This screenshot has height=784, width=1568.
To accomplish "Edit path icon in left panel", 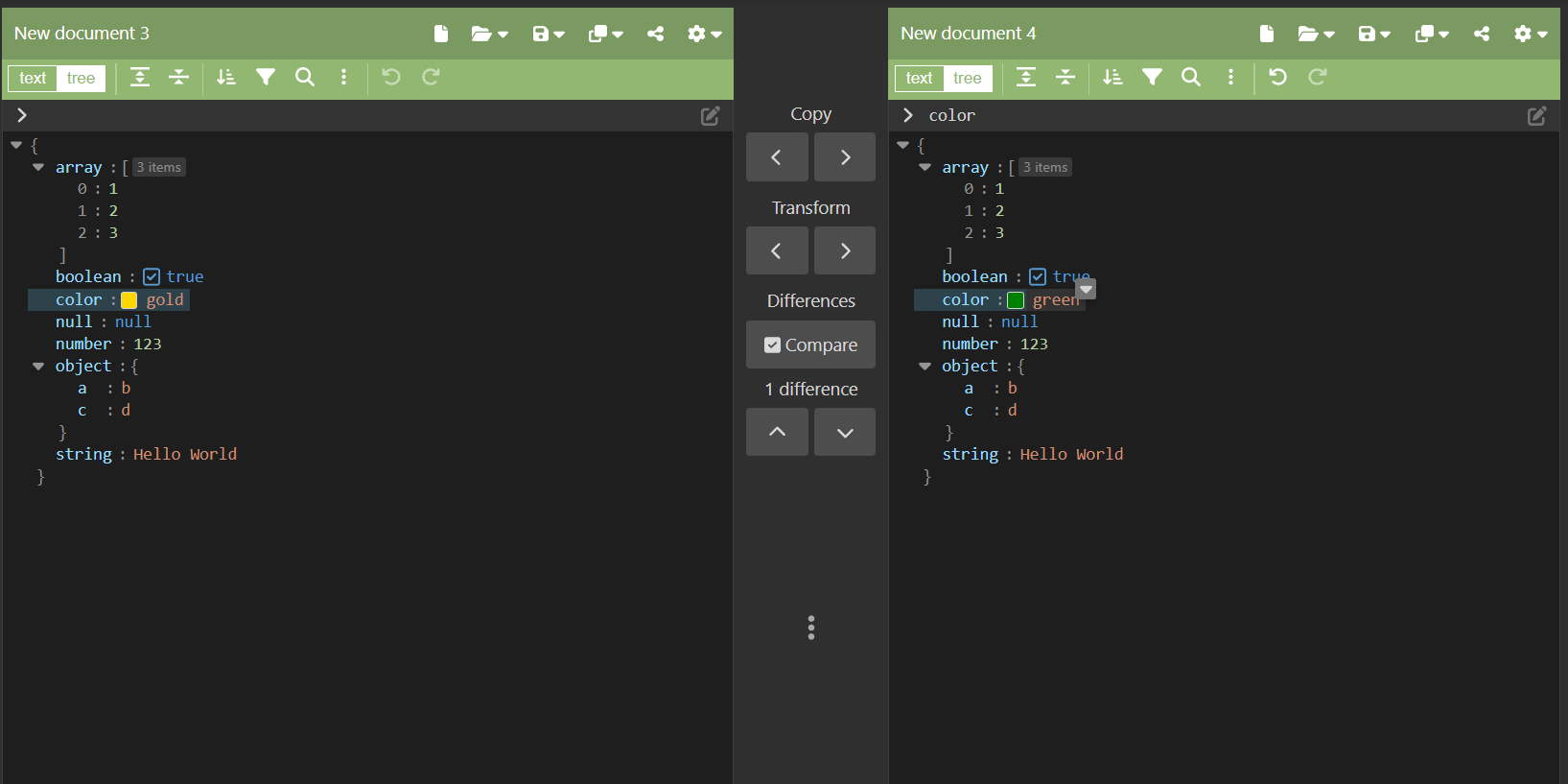I will (711, 116).
